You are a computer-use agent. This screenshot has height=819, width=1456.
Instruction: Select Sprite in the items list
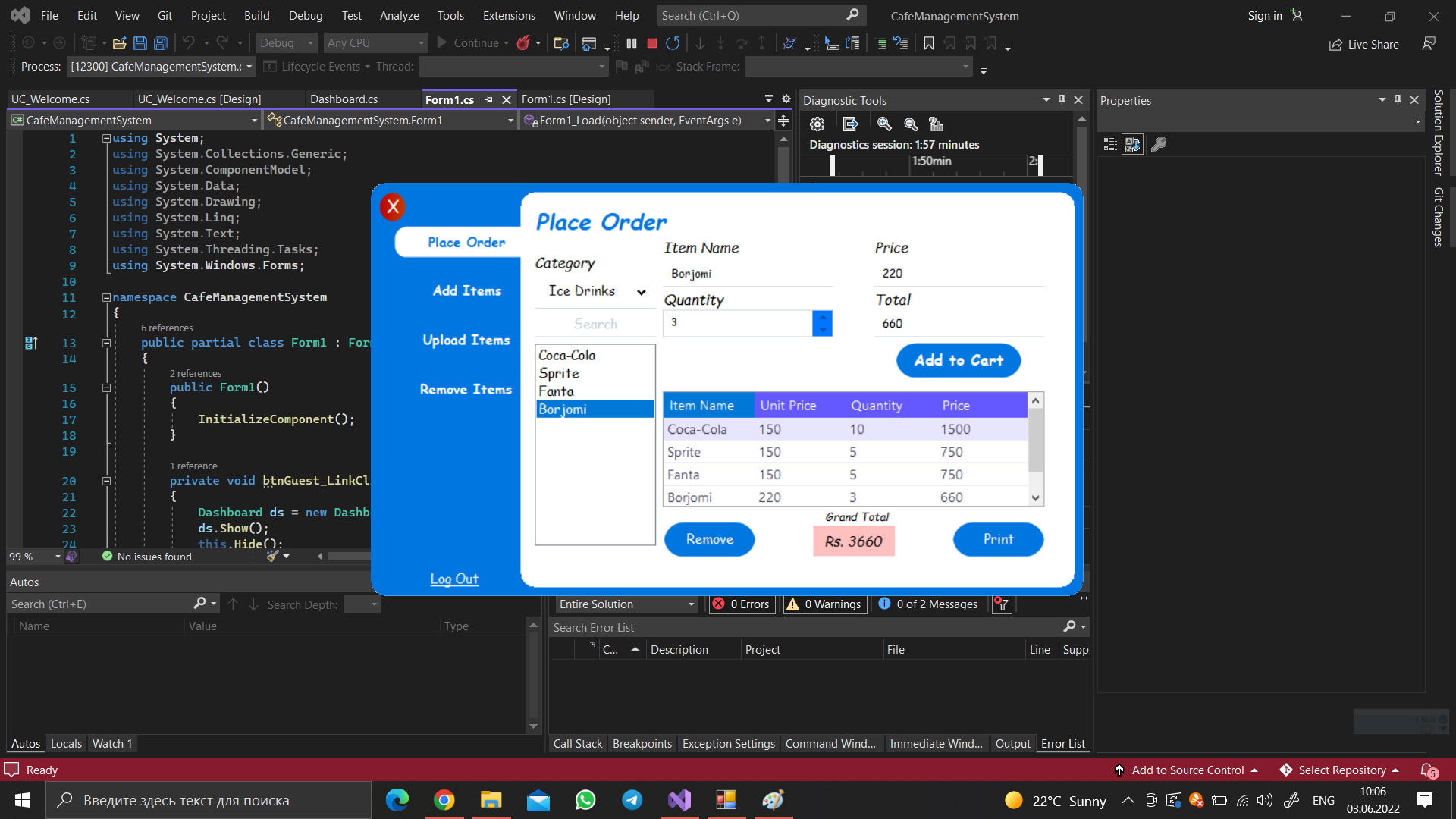559,373
